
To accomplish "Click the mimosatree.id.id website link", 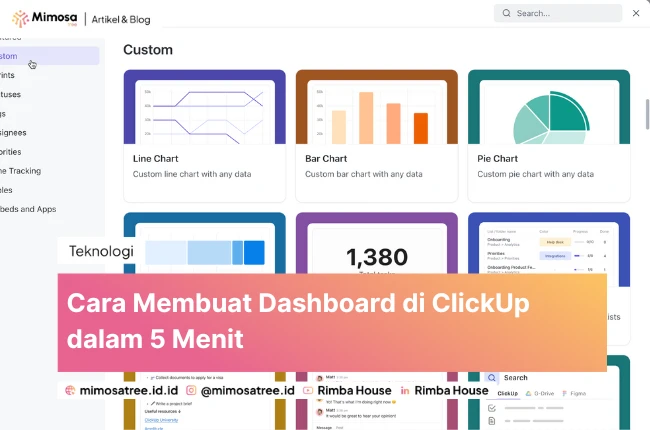I will (129, 390).
